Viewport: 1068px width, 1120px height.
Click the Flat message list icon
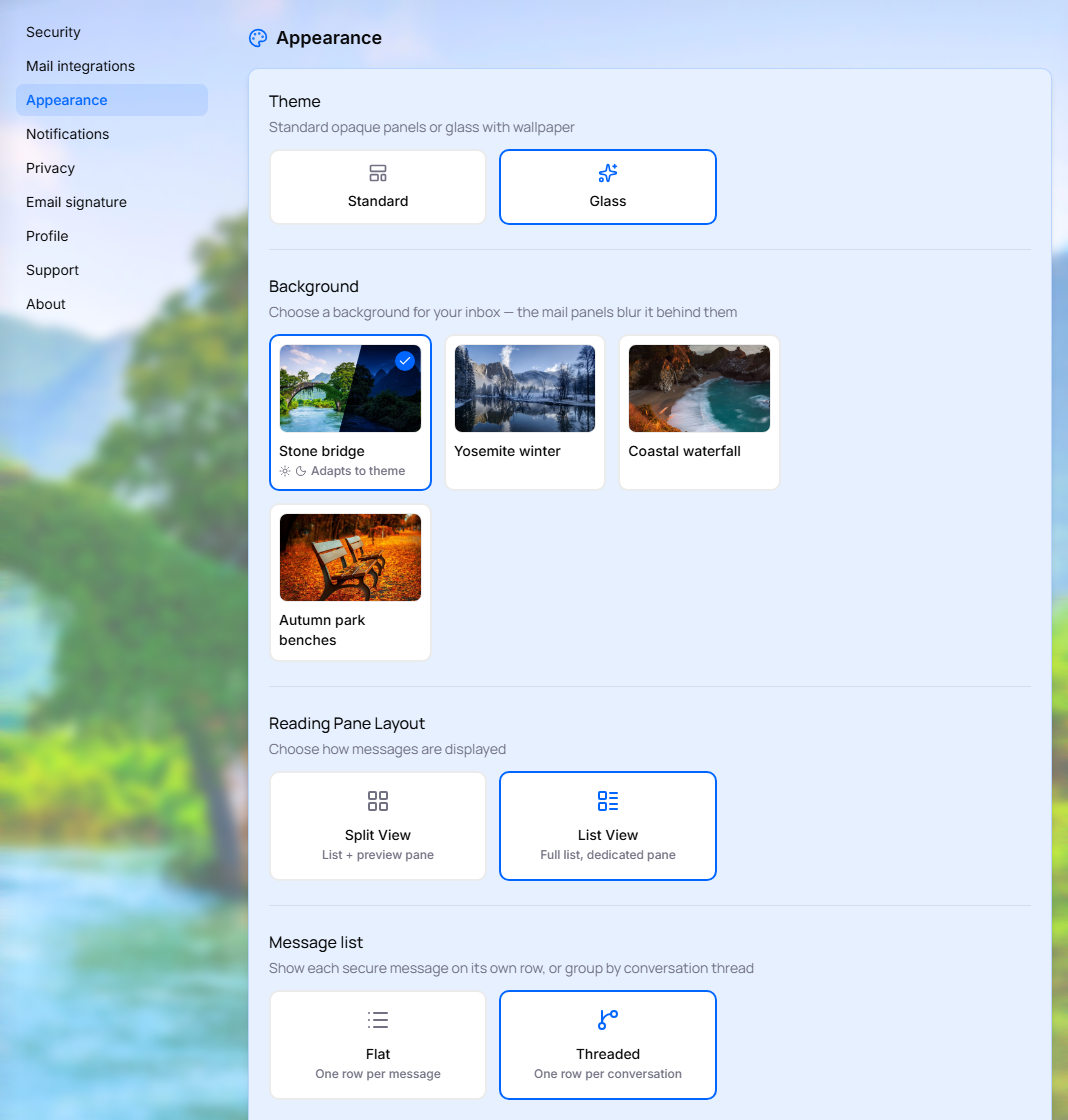pyautogui.click(x=378, y=1020)
